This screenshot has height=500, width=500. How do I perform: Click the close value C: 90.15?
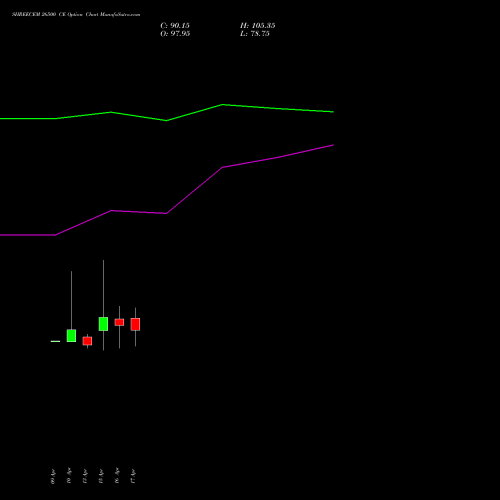pos(175,26)
